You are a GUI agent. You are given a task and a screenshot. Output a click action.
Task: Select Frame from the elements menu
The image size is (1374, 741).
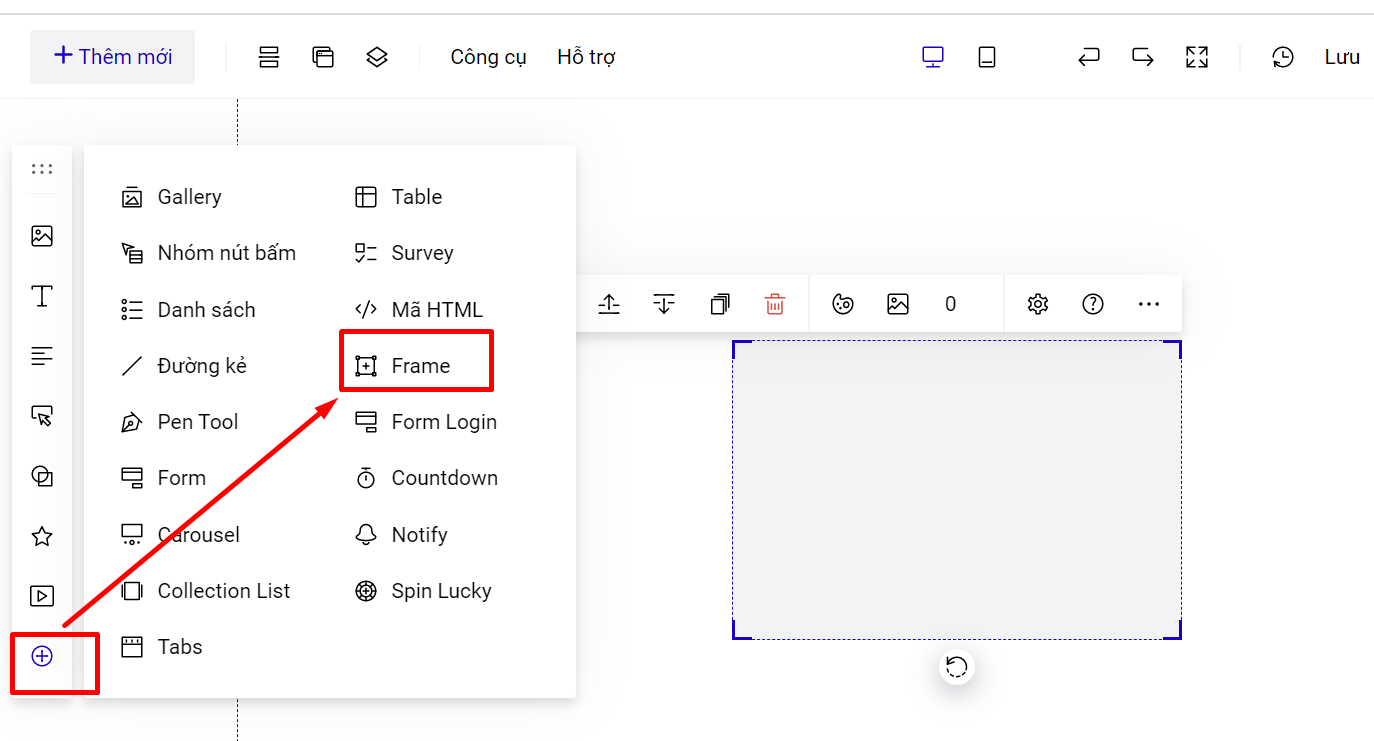click(x=418, y=366)
